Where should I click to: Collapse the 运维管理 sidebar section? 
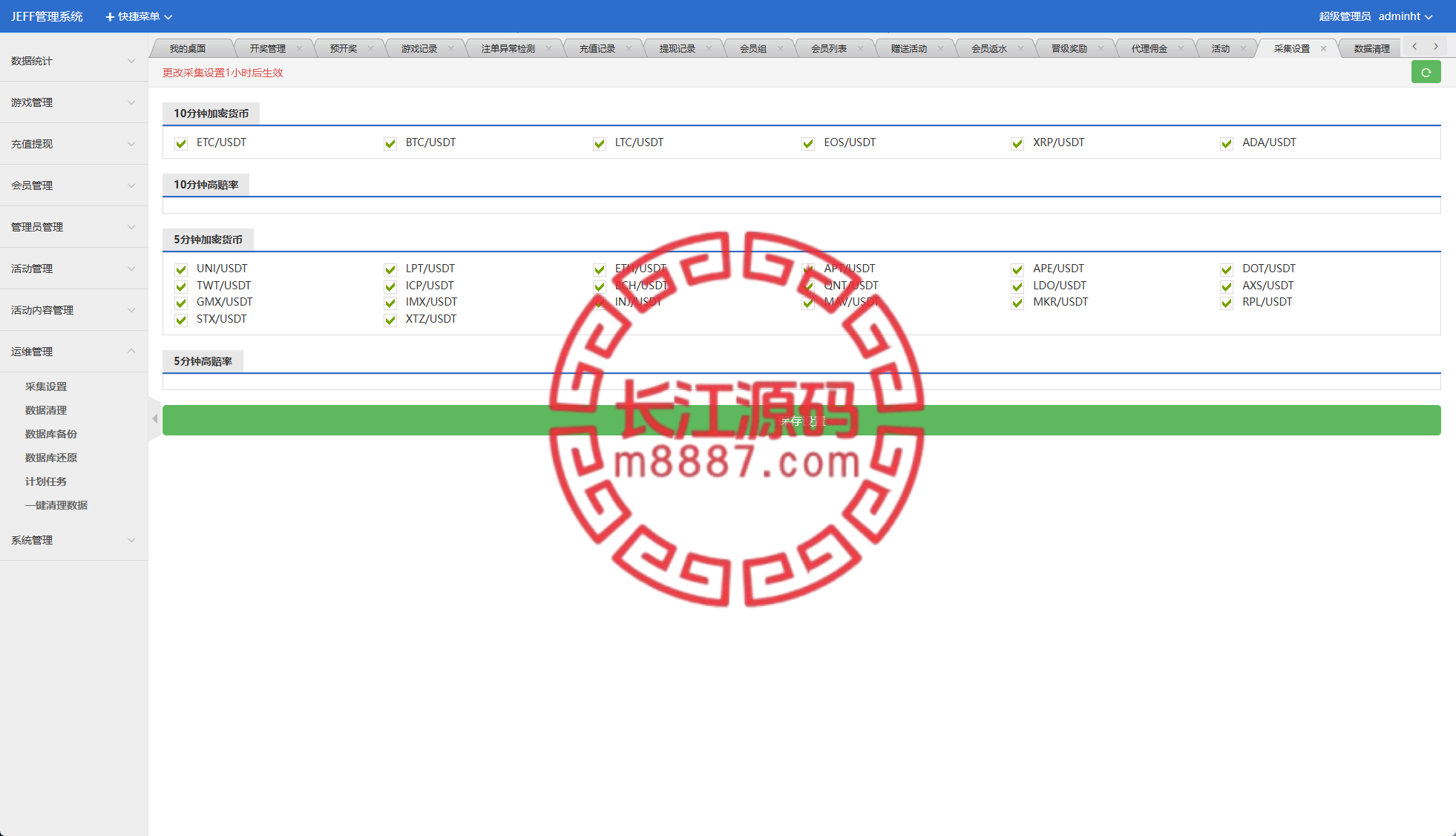click(73, 352)
